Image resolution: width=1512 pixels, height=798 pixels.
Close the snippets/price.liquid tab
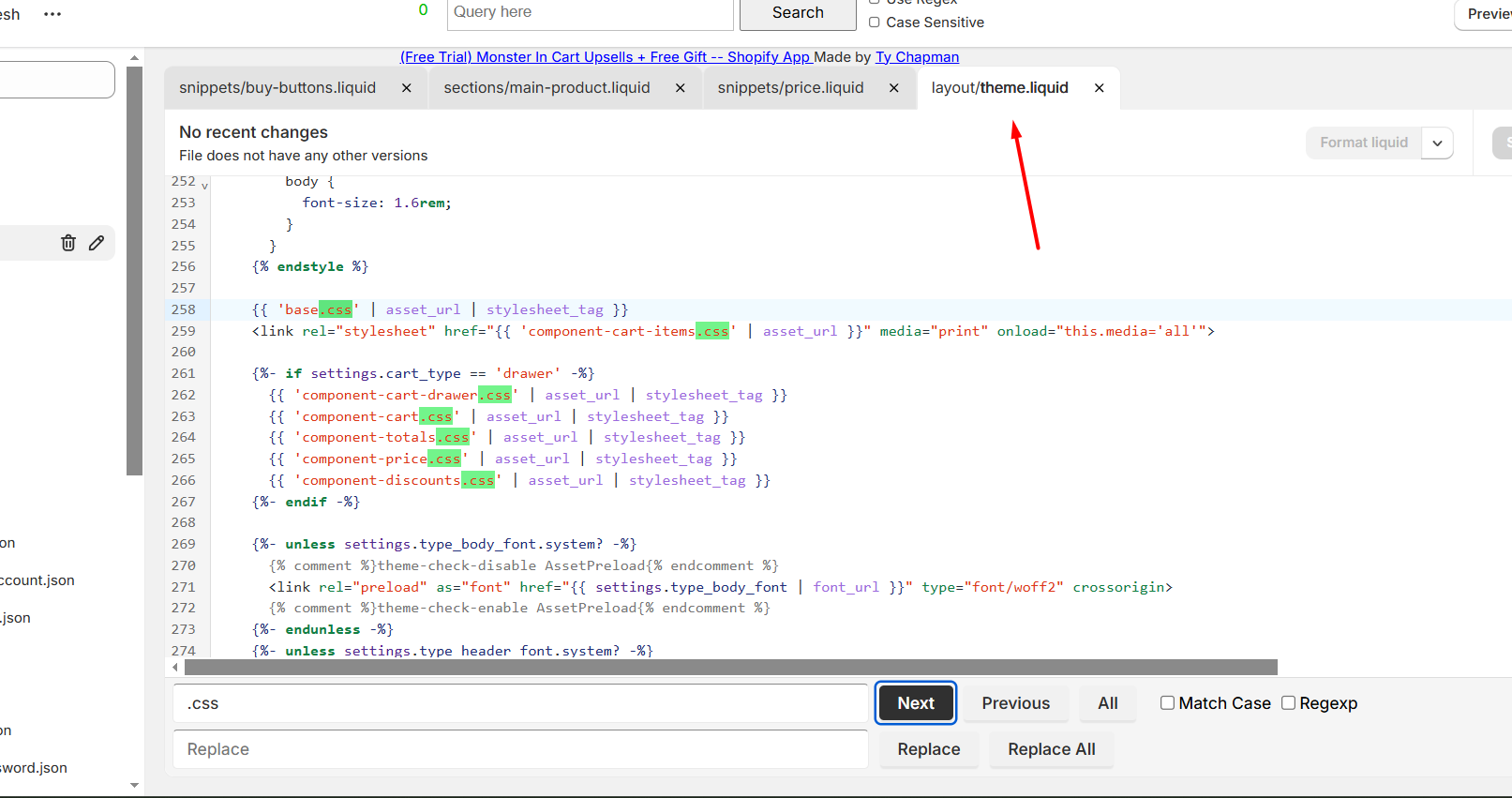pos(894,88)
